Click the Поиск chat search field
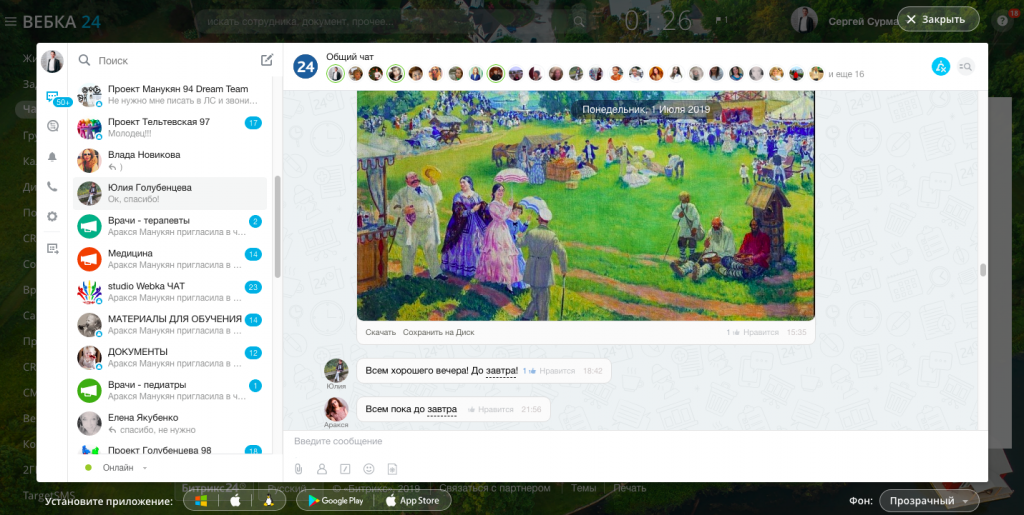The width and height of the screenshot is (1024, 515). coord(173,60)
